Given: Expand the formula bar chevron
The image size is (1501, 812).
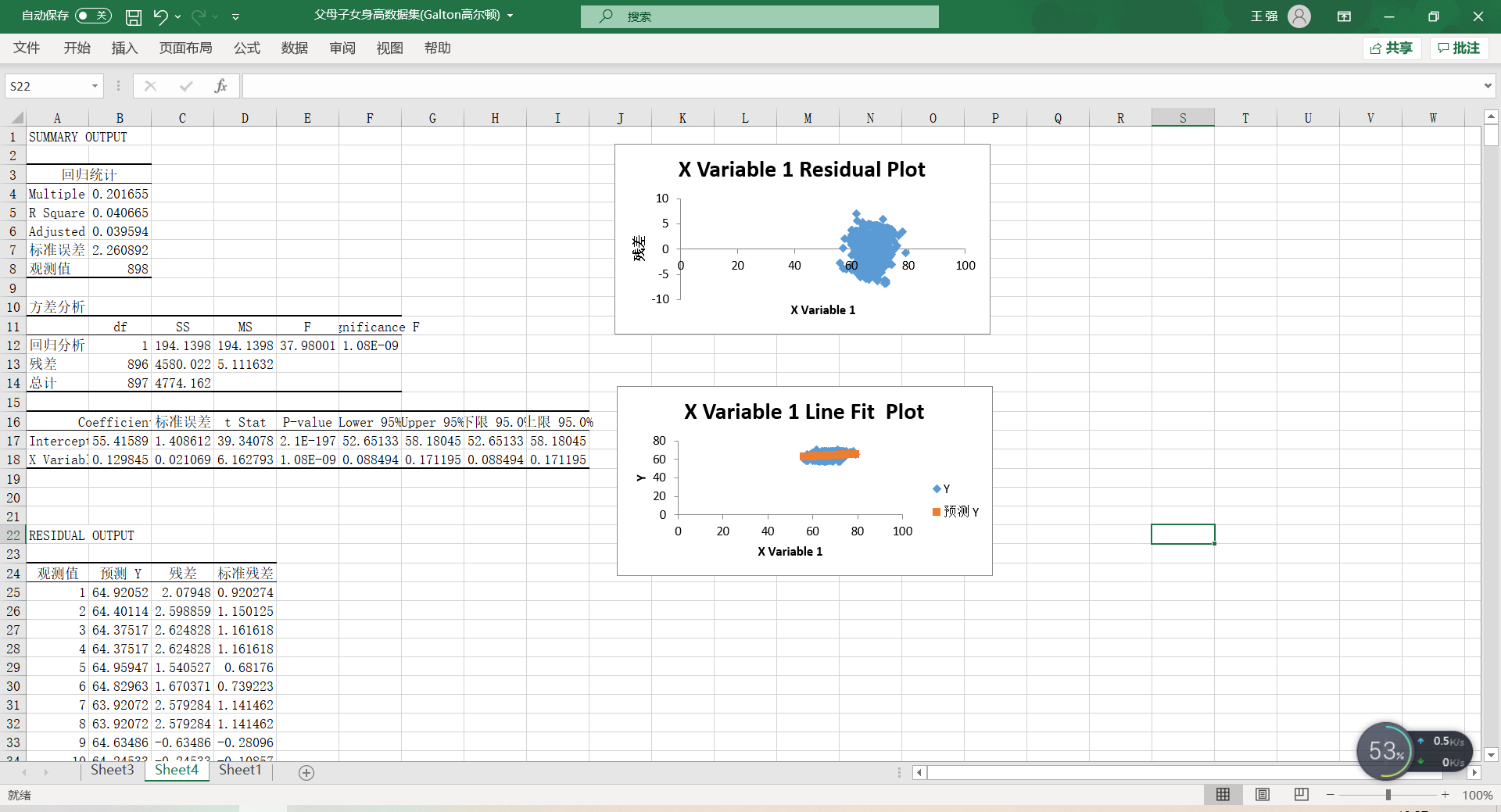Looking at the screenshot, I should coord(1487,86).
